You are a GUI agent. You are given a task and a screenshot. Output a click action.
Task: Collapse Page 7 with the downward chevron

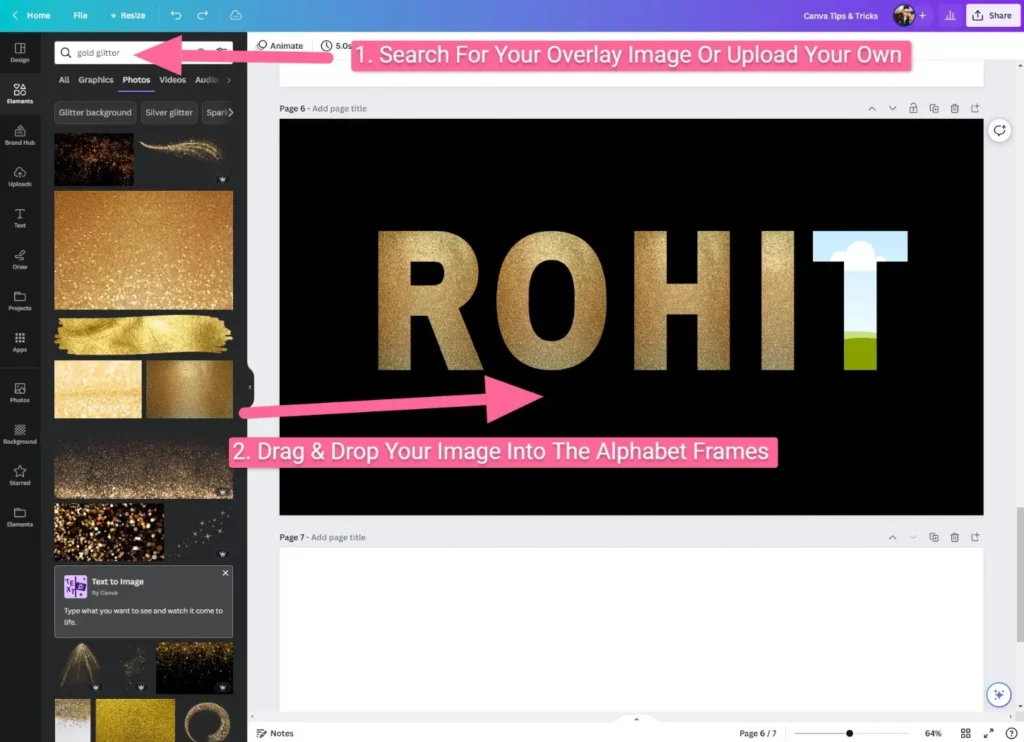(x=911, y=536)
